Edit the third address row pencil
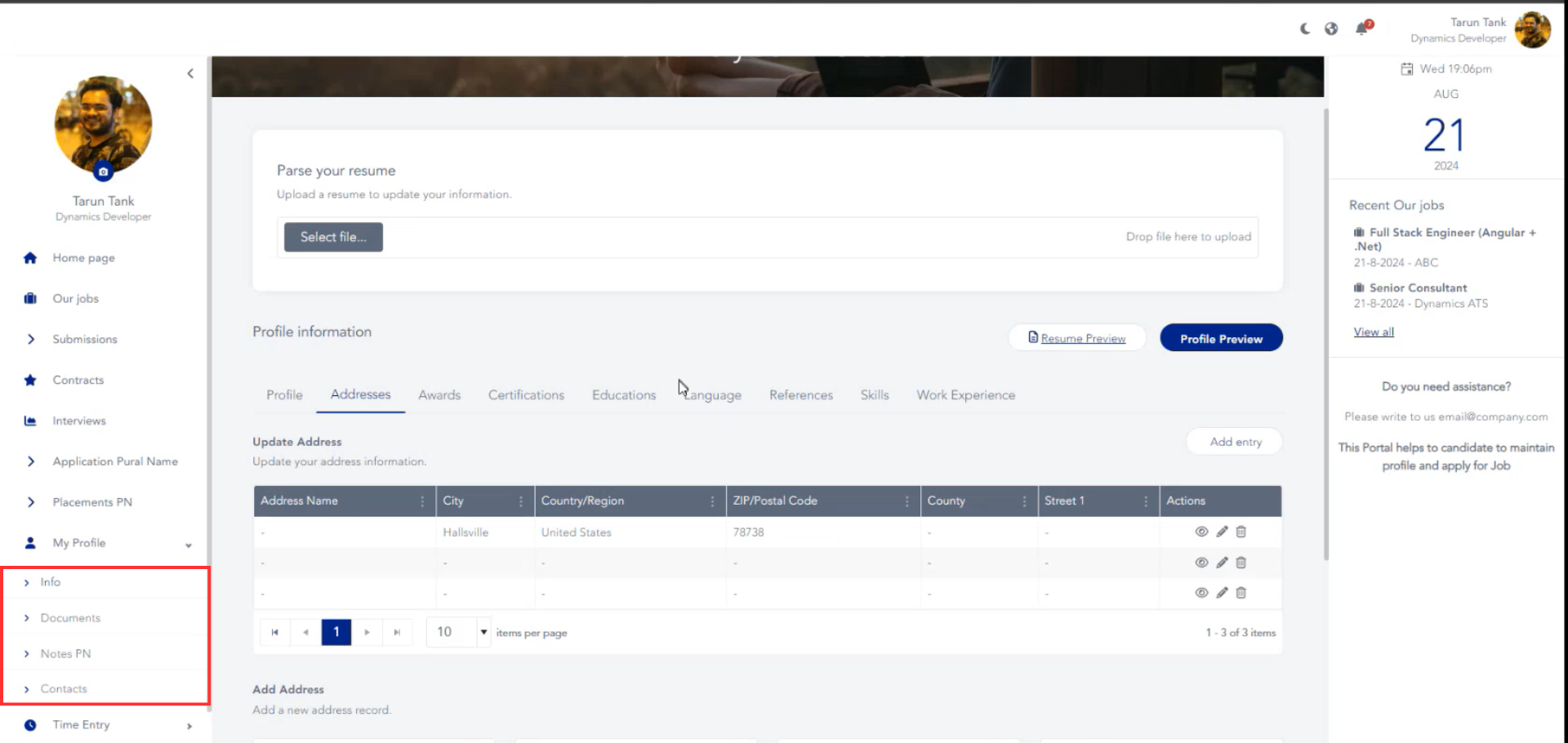1568x743 pixels. [1222, 593]
